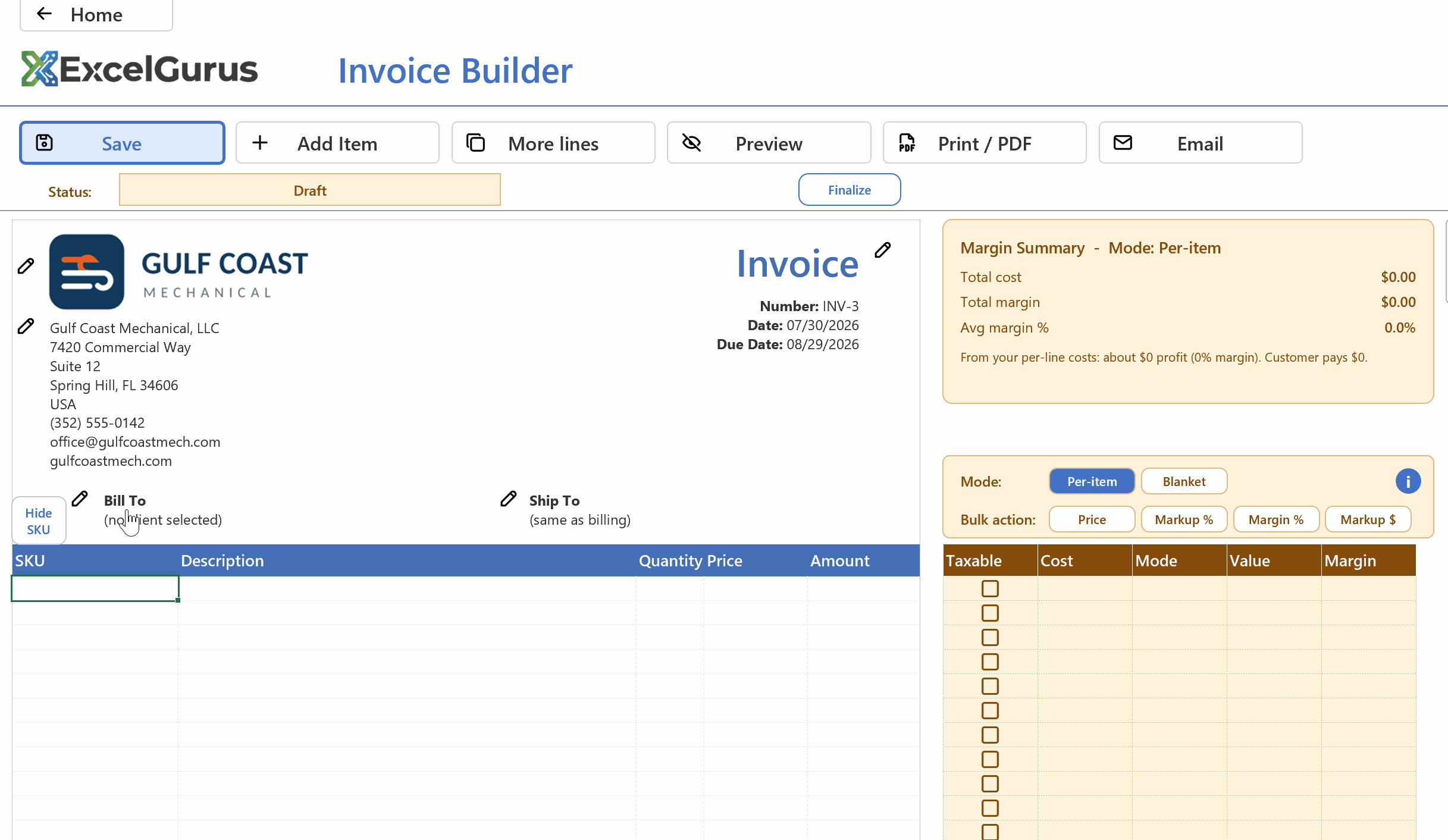
Task: Select Per-item mode
Action: click(1092, 481)
